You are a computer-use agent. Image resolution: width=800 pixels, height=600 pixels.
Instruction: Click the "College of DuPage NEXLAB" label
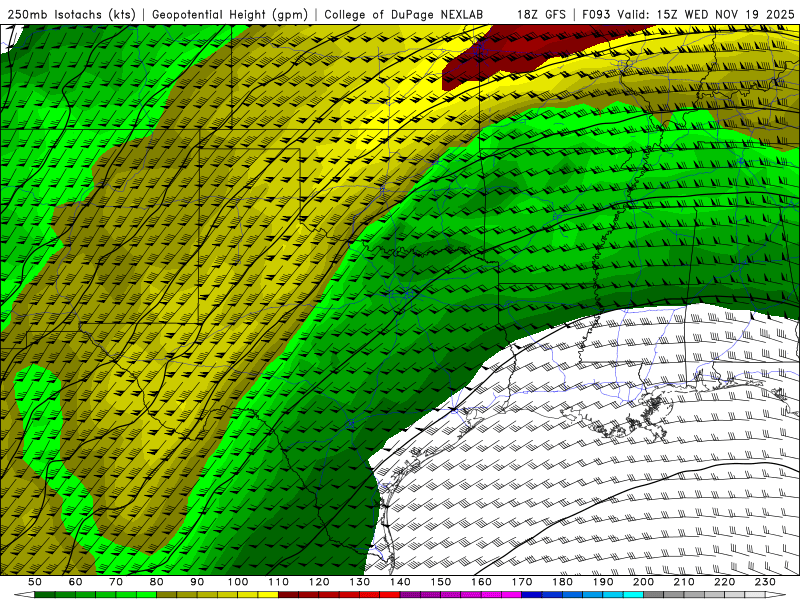tap(404, 15)
